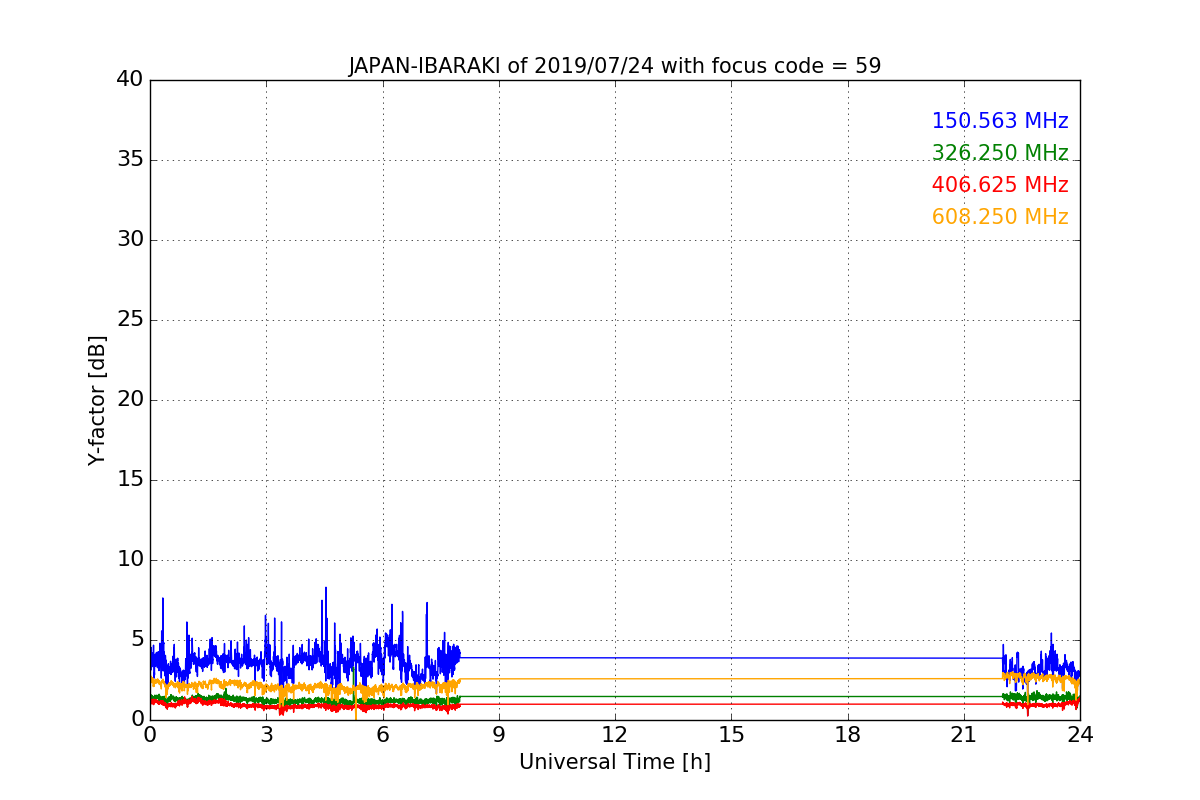
Task: Select the 10 tick on the Y-factor axis
Action: 129,560
